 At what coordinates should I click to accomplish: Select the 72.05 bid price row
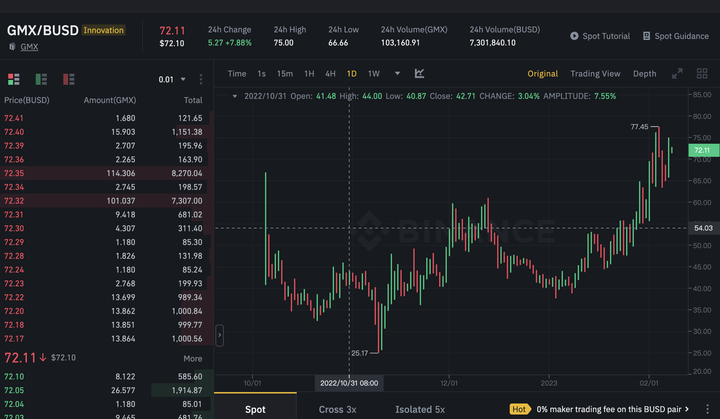[x=107, y=390]
